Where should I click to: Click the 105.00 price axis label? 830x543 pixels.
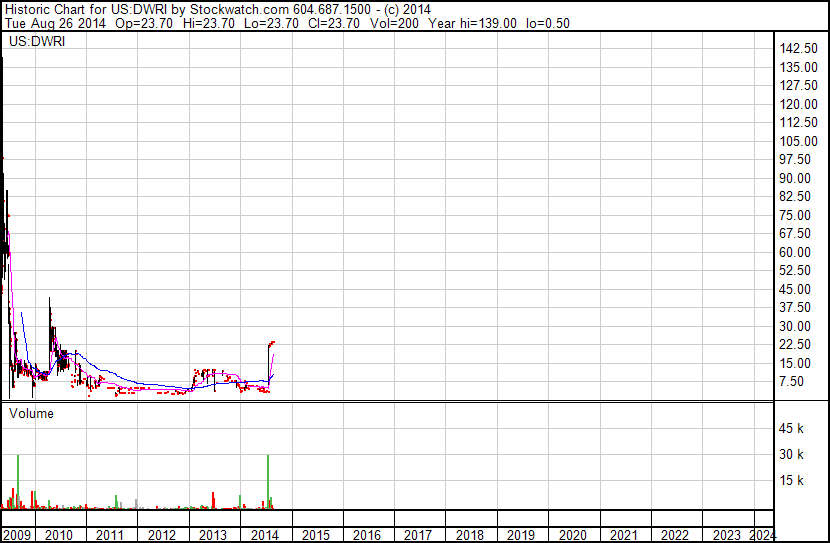coord(798,141)
